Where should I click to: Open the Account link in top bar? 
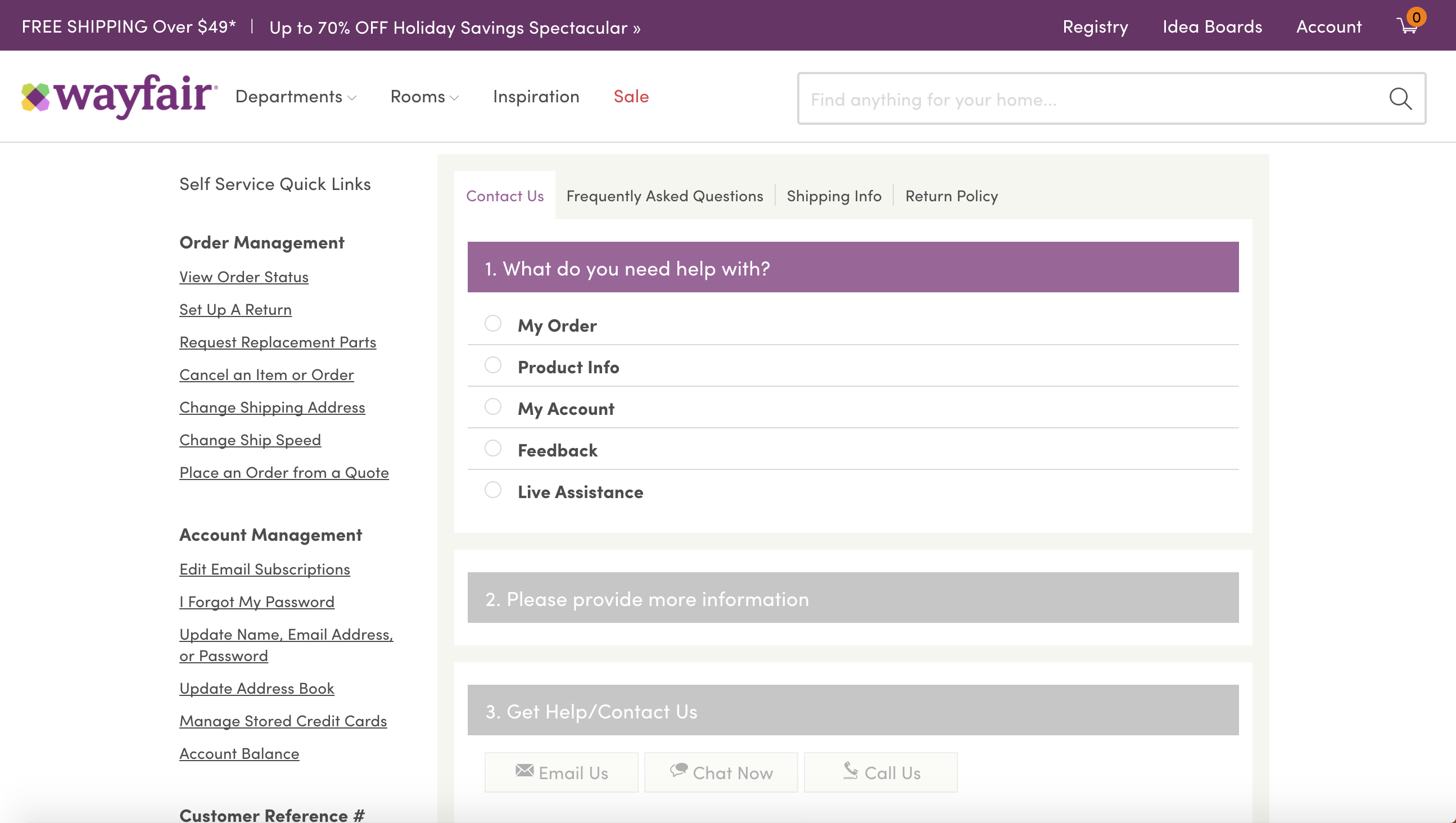point(1328,26)
